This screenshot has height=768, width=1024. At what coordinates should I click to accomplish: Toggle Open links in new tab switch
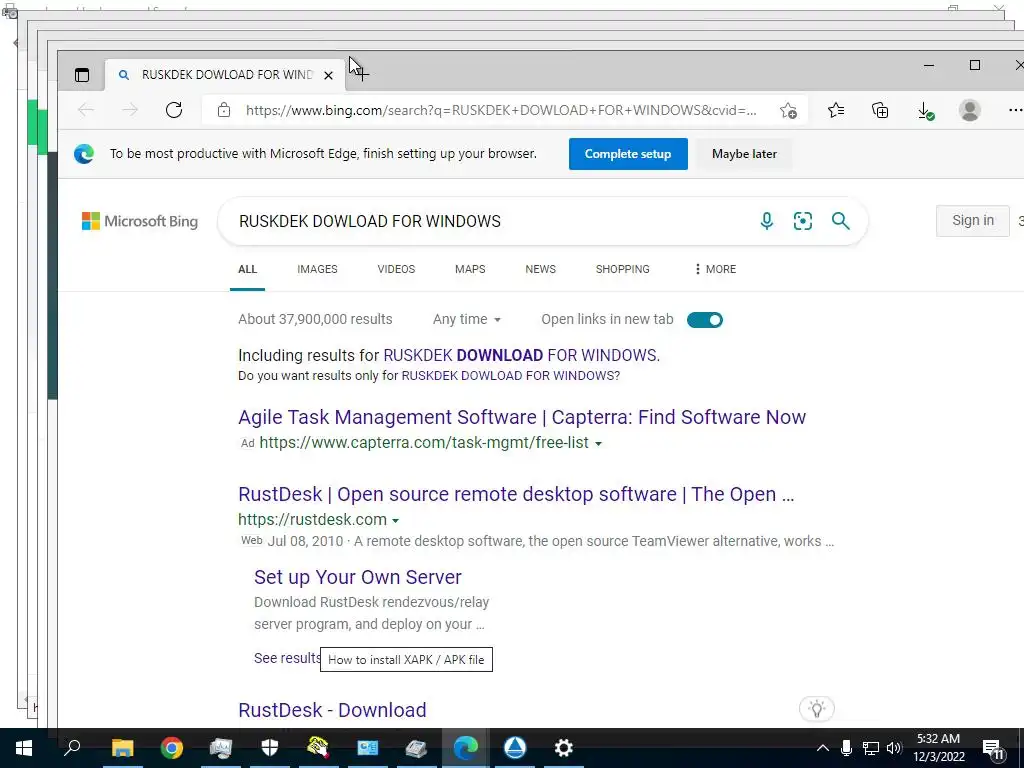coord(705,320)
